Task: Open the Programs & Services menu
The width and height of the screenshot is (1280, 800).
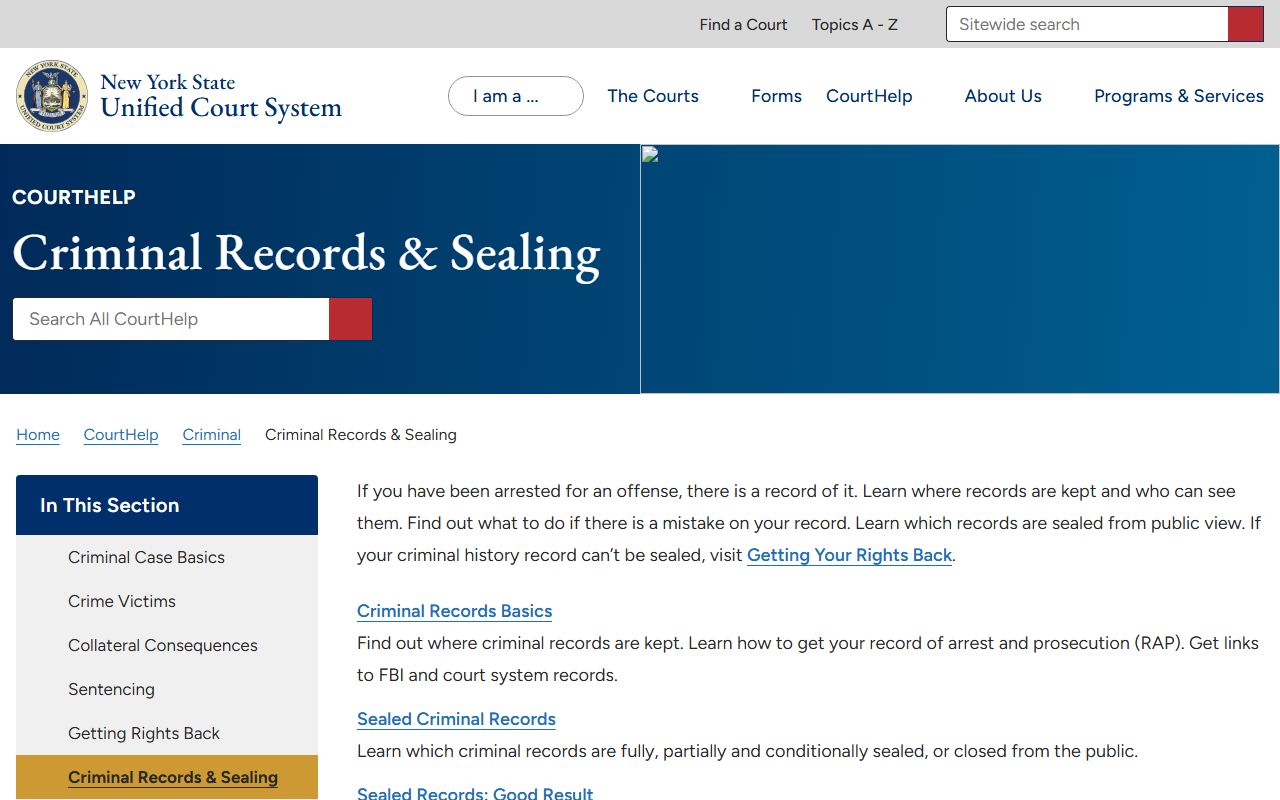Action: click(x=1179, y=96)
